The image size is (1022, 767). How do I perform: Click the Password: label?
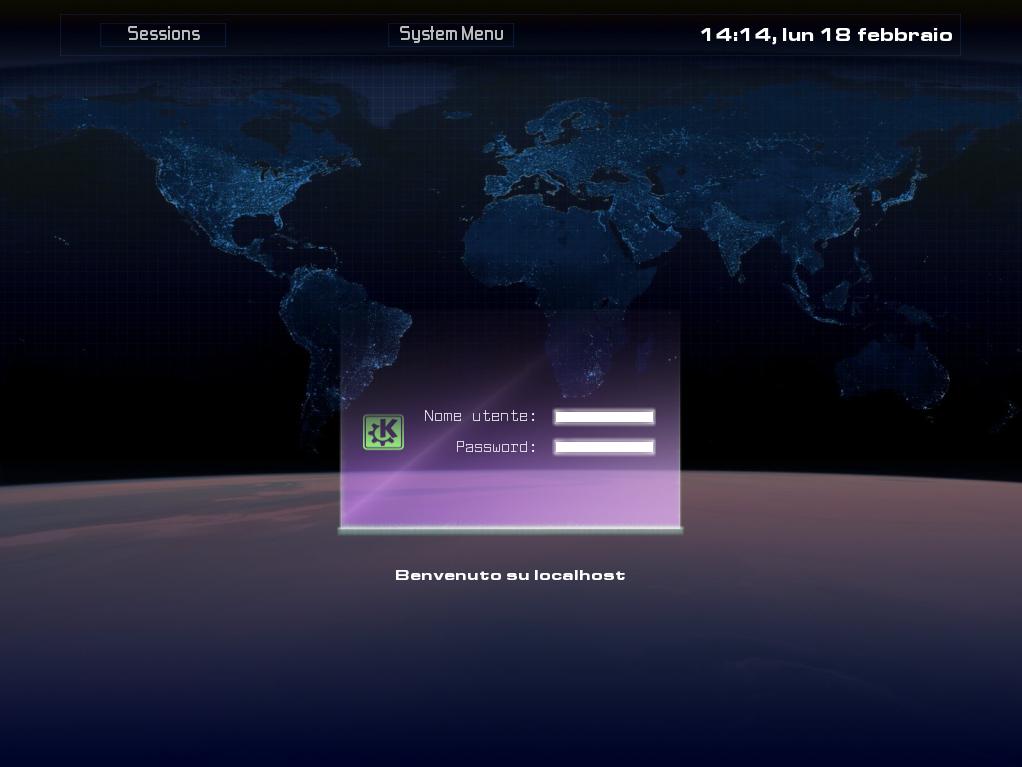[495, 447]
